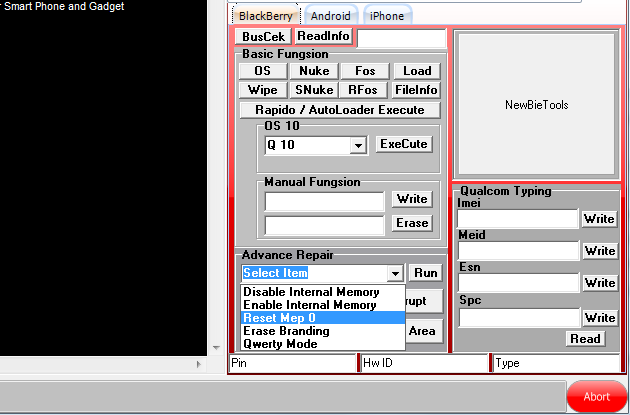Click Write button in Manual Fungsion
This screenshot has width=630, height=415.
pyautogui.click(x=412, y=199)
